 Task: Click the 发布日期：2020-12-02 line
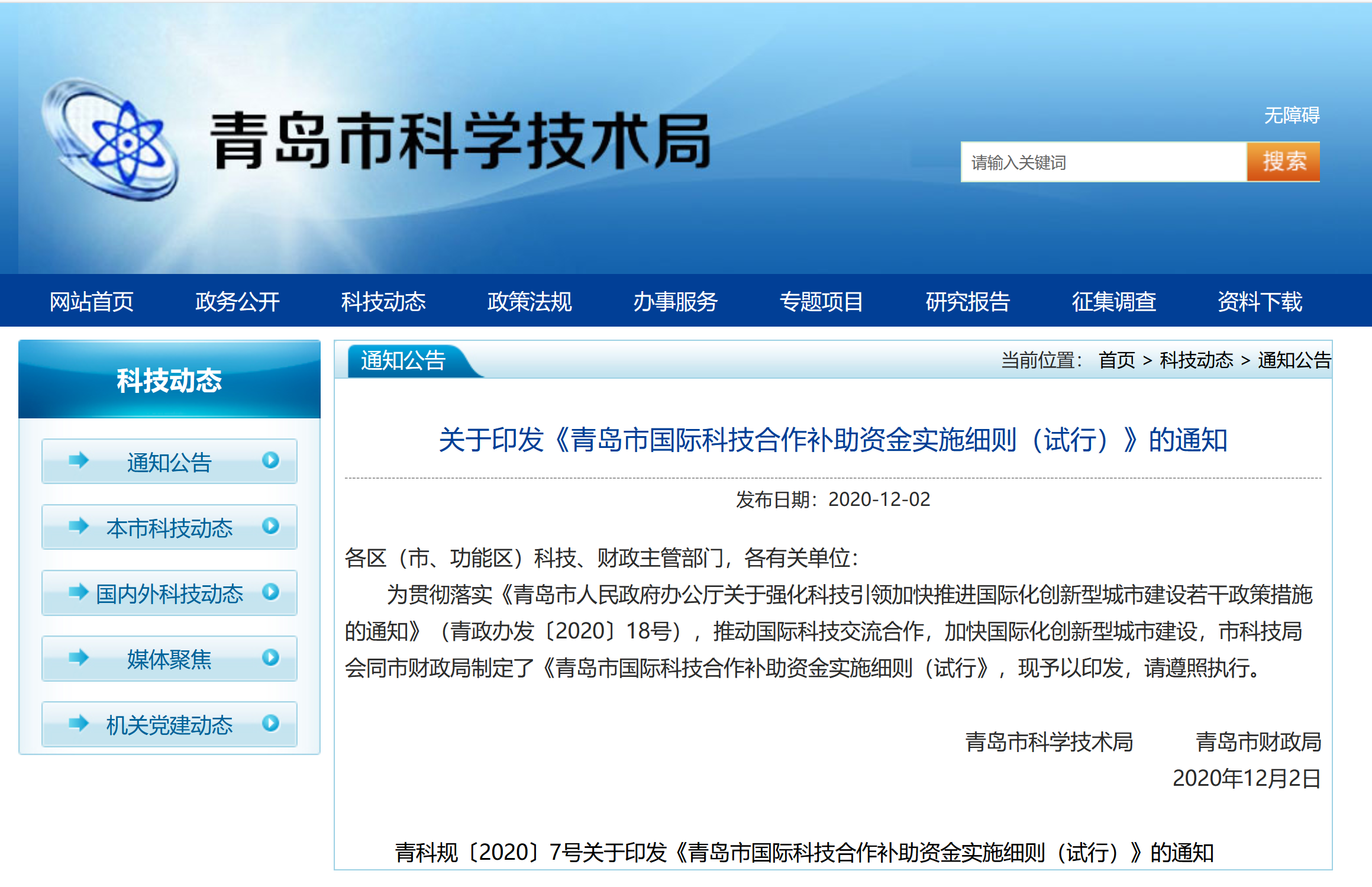(x=833, y=499)
